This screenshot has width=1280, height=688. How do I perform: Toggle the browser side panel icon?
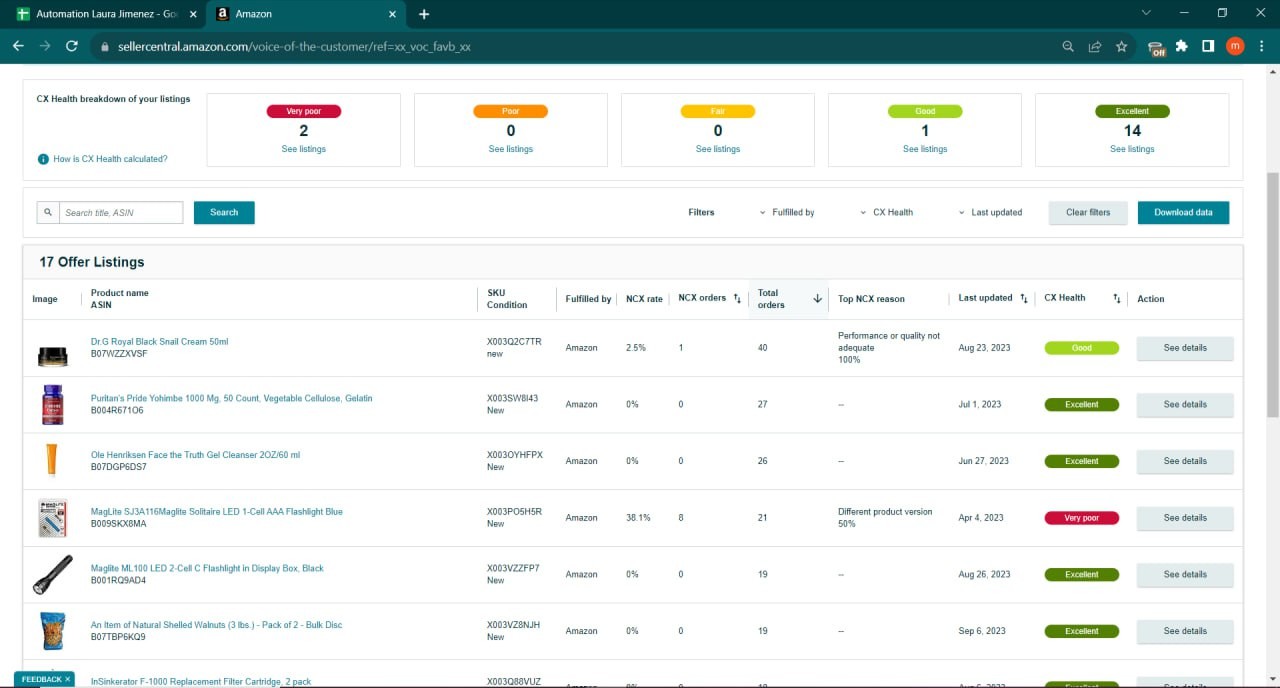click(1208, 46)
